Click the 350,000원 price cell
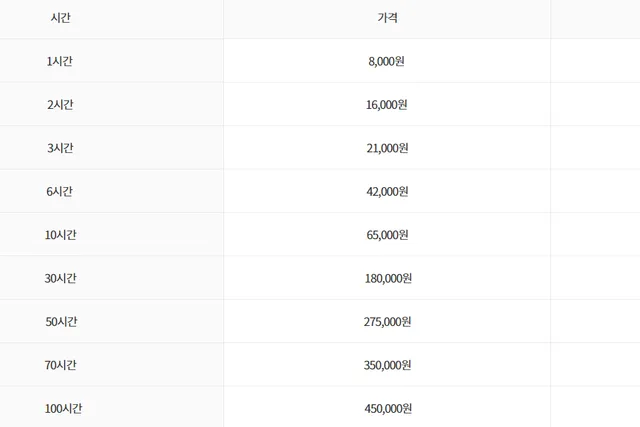 click(387, 365)
